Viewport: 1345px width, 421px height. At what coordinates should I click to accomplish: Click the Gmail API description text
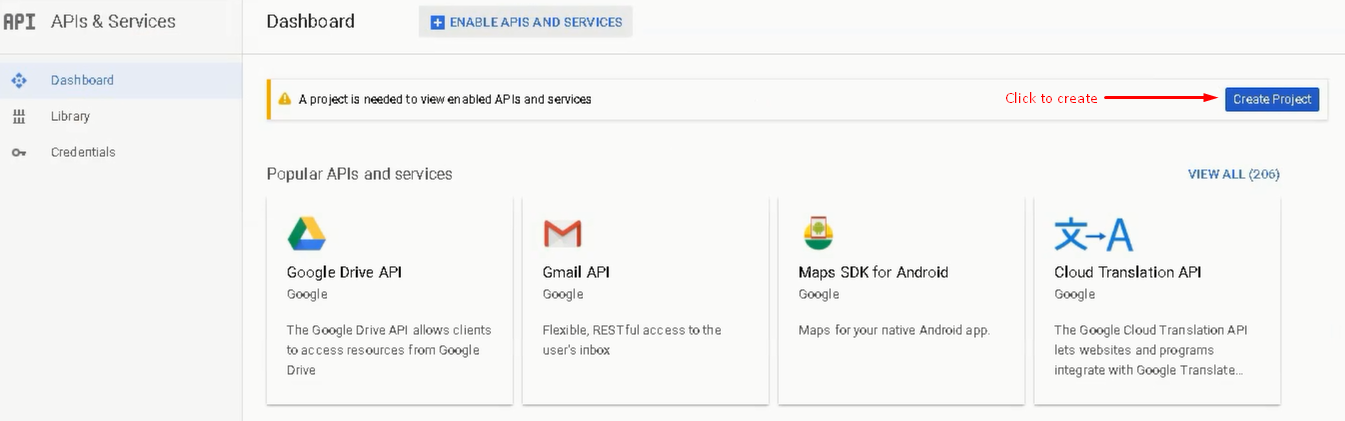(632, 340)
